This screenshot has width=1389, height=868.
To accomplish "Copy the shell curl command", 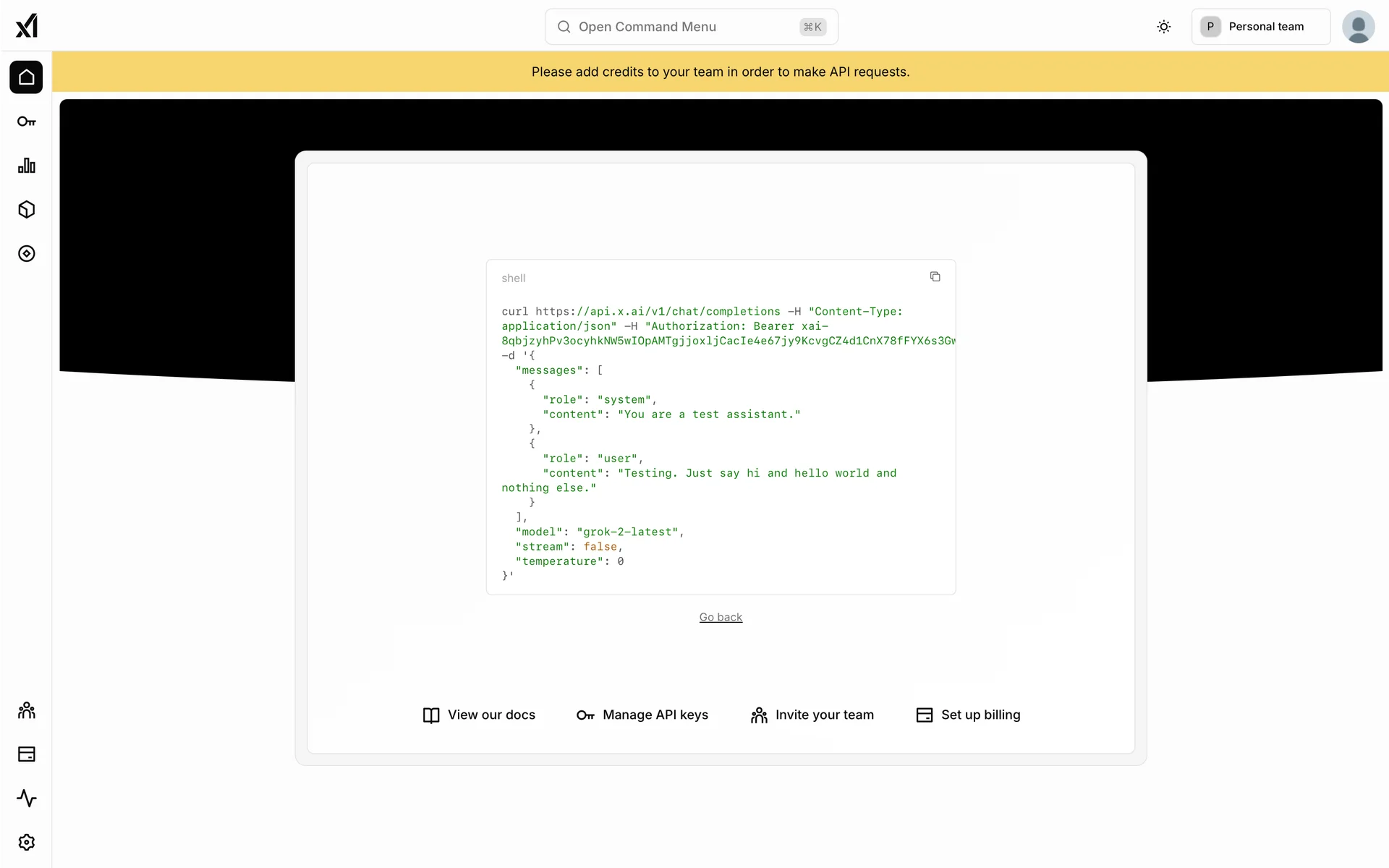I will click(x=935, y=277).
